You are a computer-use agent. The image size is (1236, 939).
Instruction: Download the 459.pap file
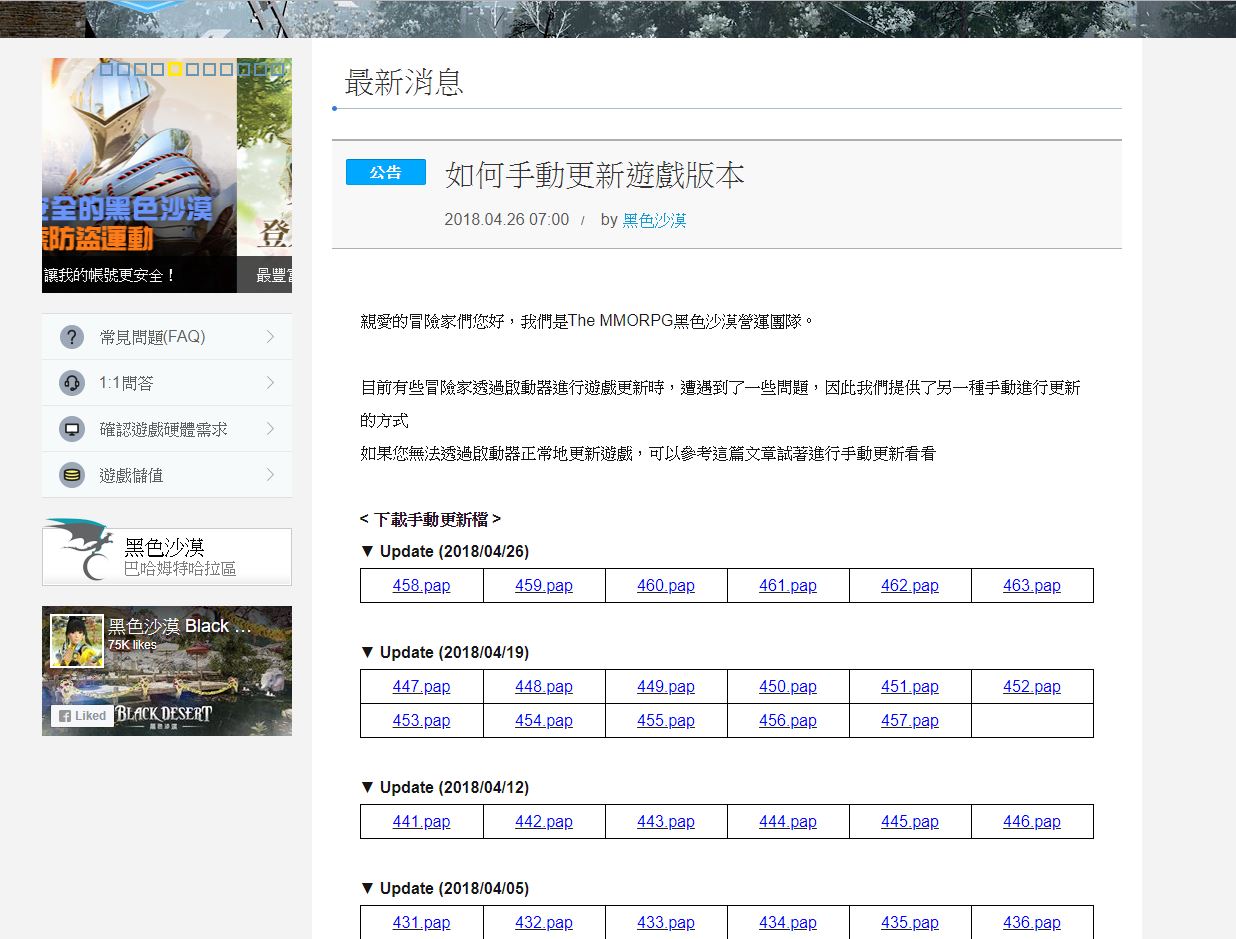point(544,586)
